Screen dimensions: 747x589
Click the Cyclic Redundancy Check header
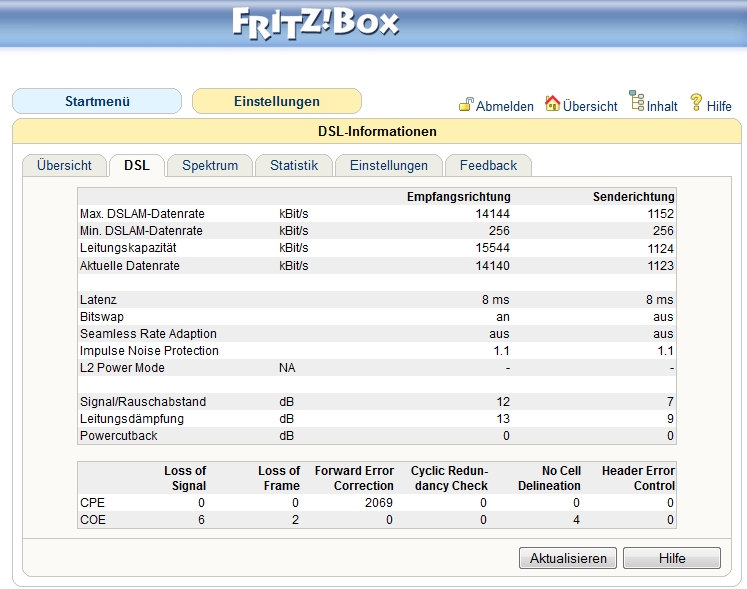(450, 478)
